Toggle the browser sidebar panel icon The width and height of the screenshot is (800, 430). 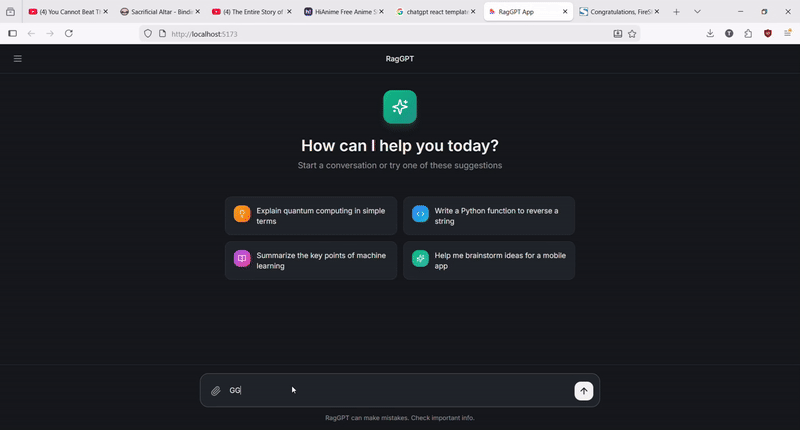tap(13, 34)
